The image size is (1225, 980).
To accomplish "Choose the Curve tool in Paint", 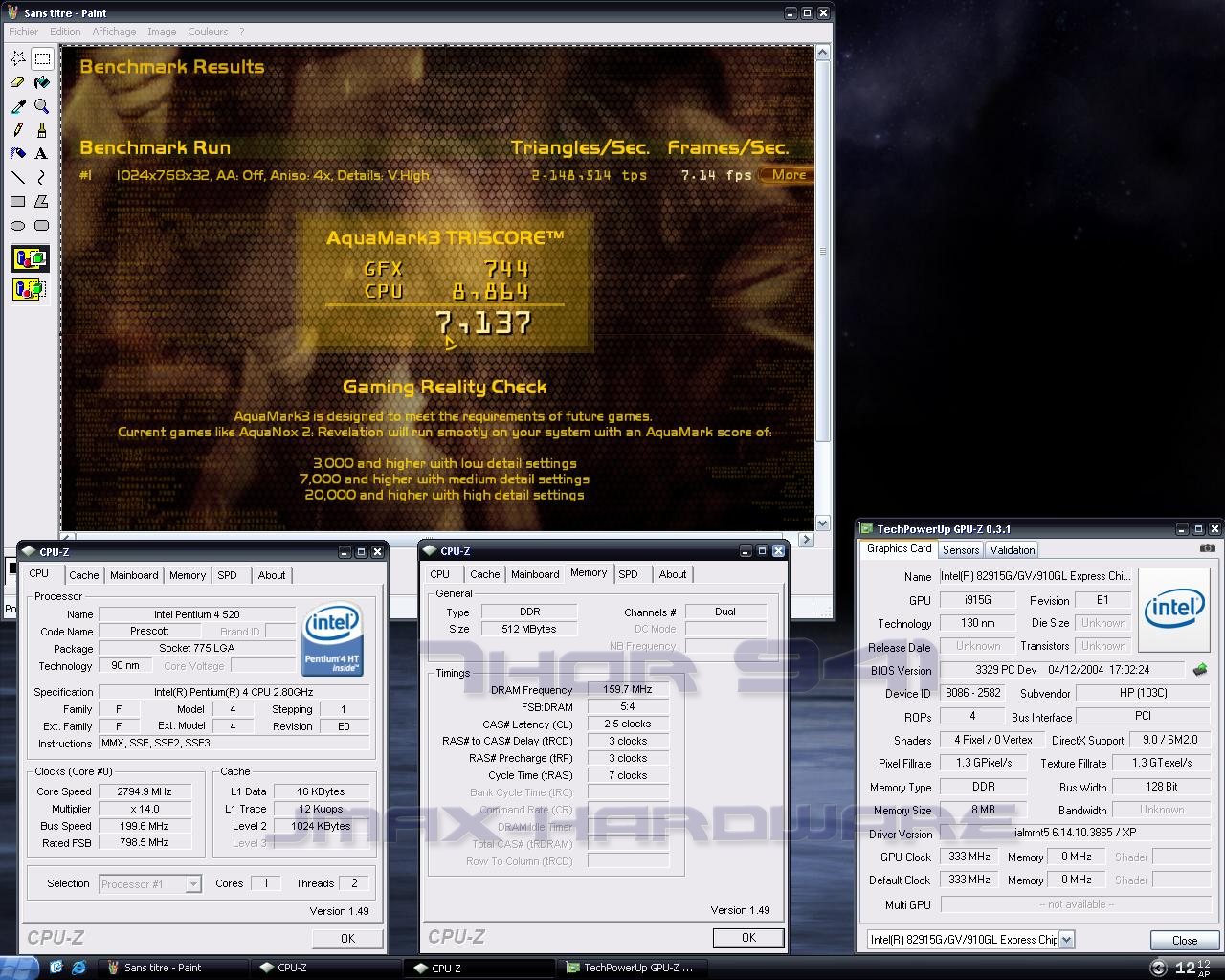I will coord(41,177).
